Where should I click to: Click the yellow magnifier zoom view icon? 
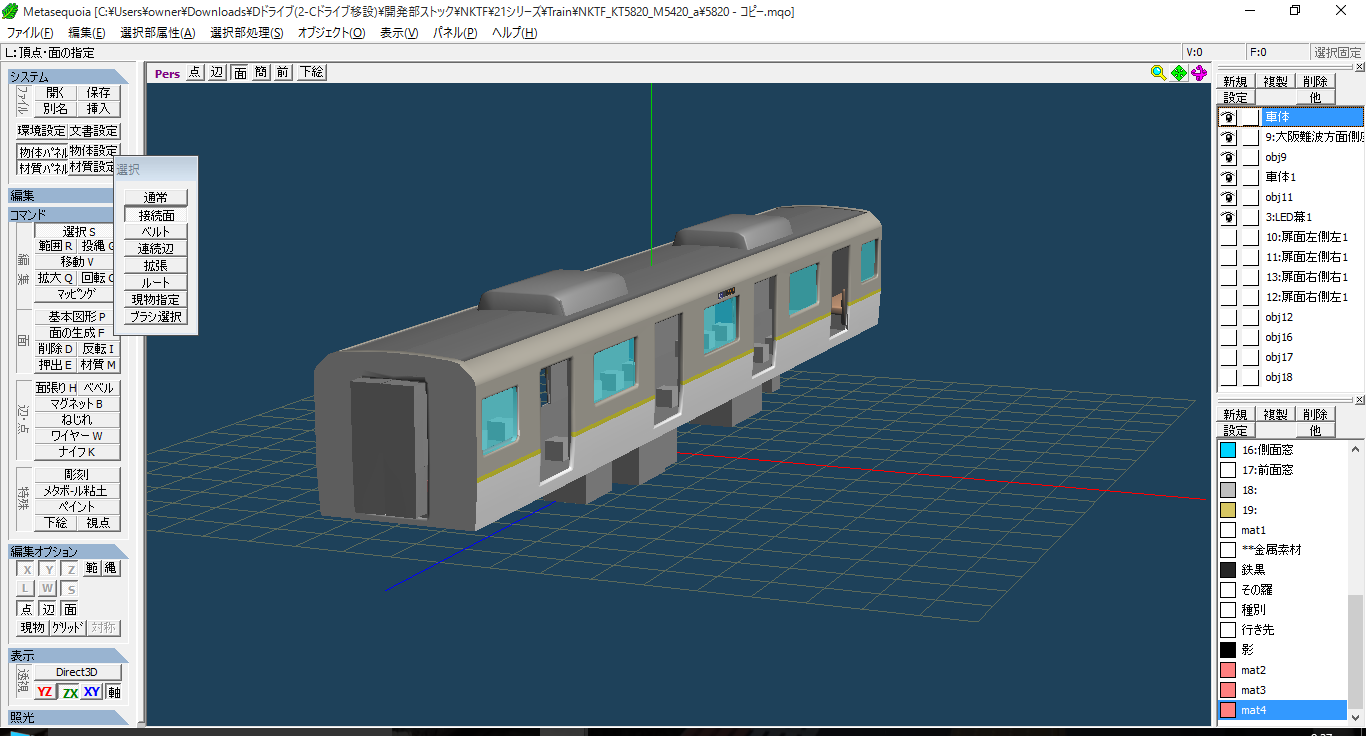1158,72
